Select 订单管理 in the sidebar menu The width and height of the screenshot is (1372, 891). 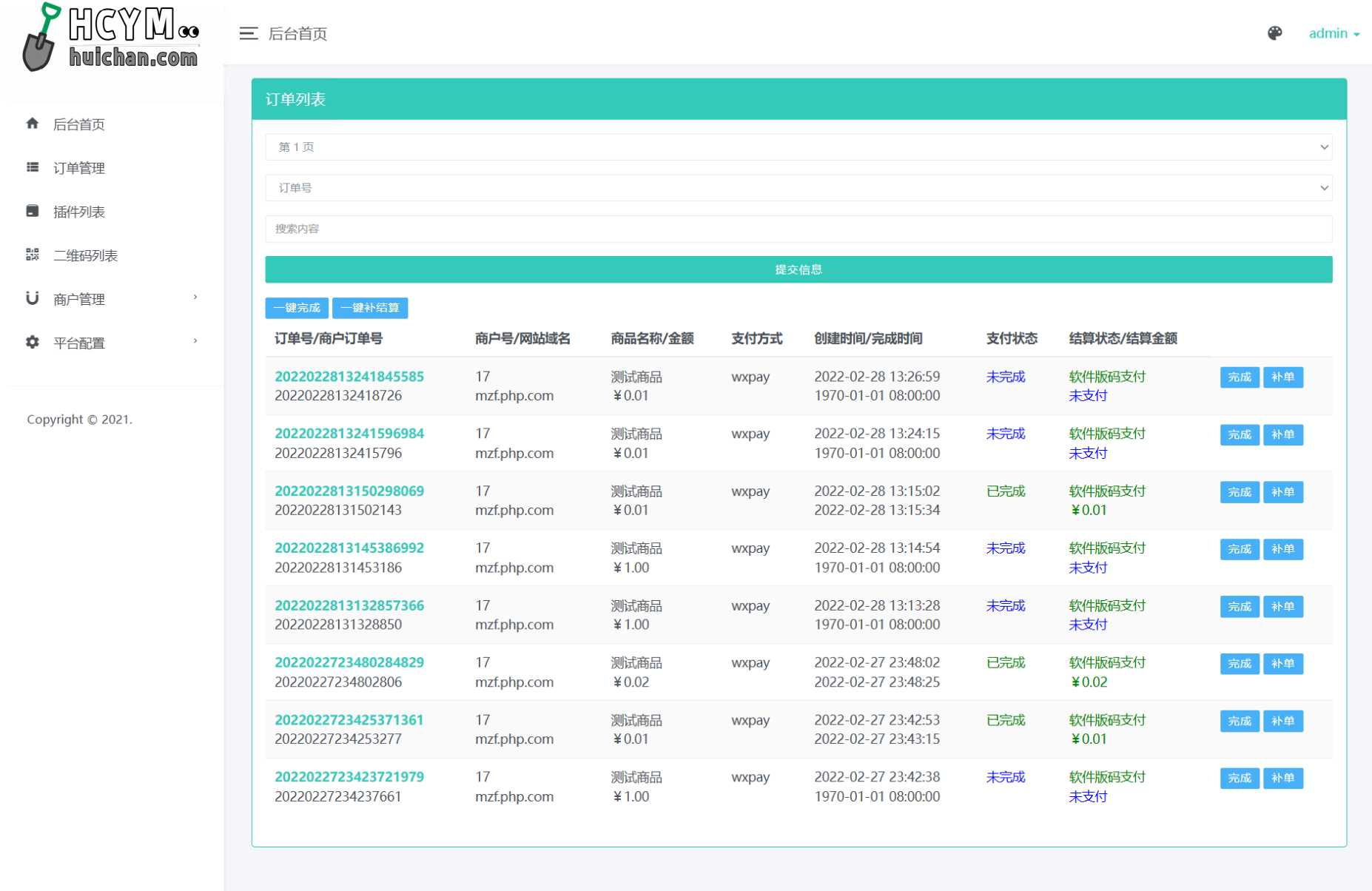click(79, 168)
